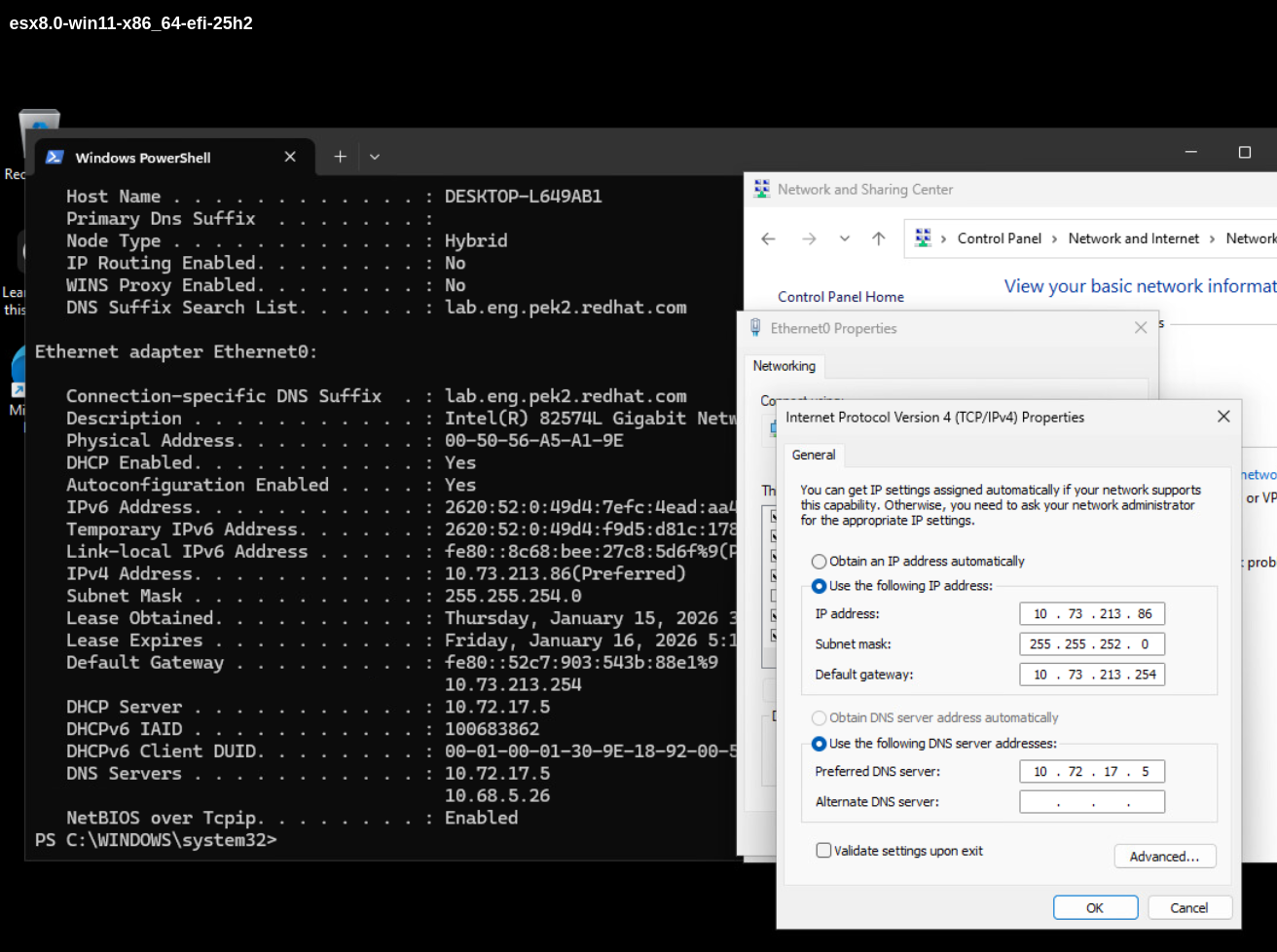
Task: Minimize the PowerShell terminal window
Action: click(x=1191, y=153)
